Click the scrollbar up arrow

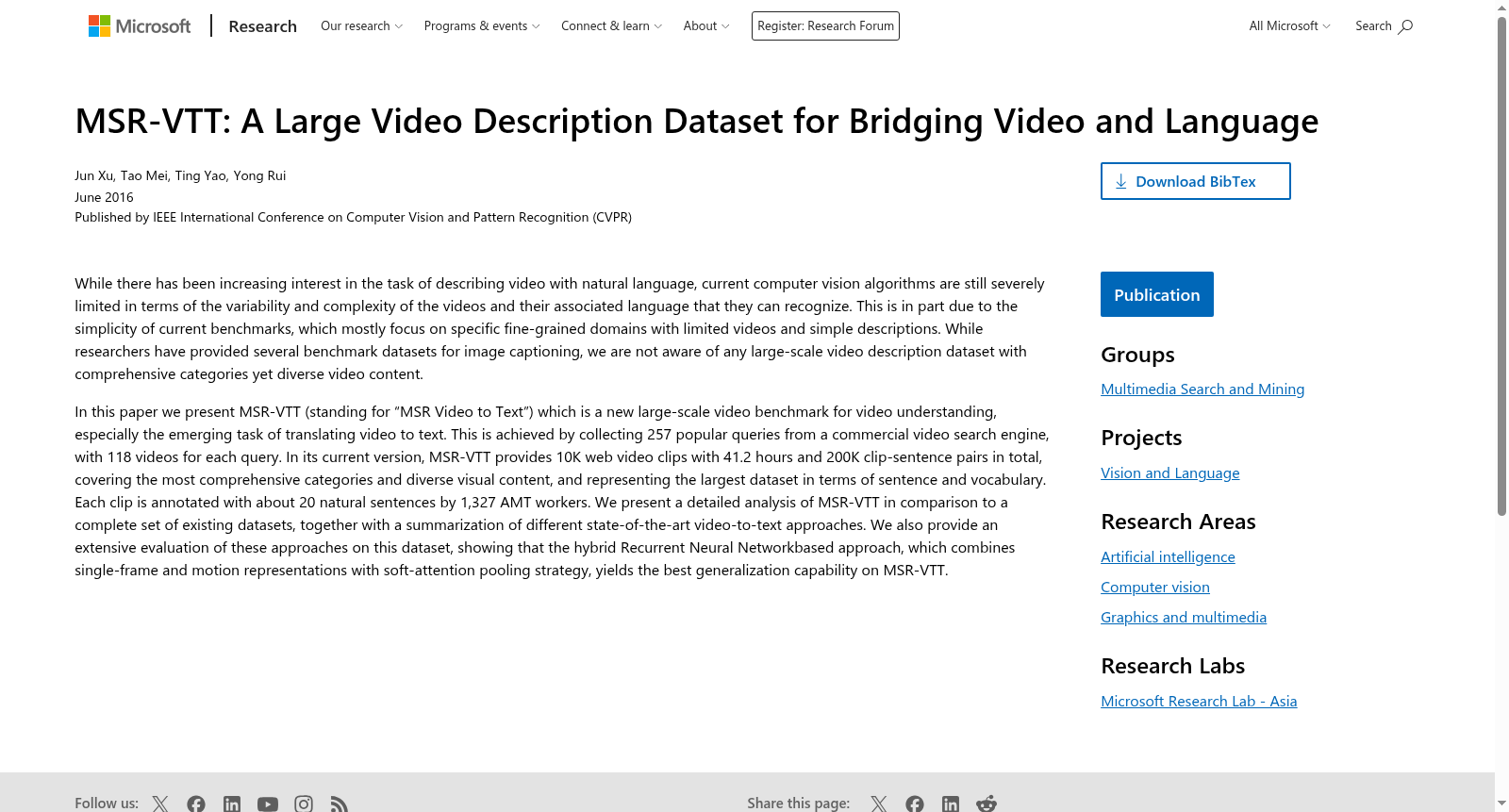coord(1501,8)
